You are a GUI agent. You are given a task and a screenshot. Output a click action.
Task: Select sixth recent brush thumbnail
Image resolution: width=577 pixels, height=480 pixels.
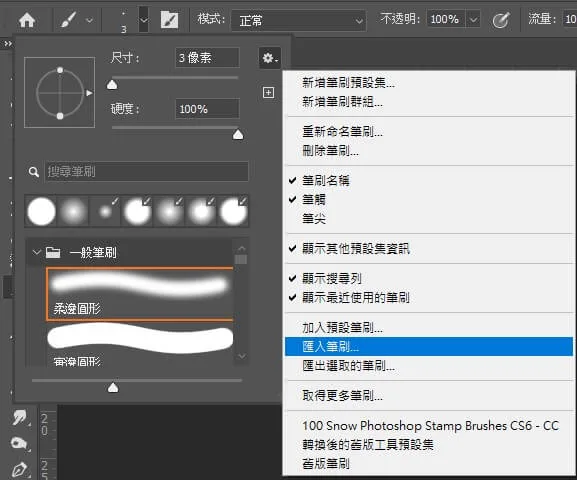point(201,211)
